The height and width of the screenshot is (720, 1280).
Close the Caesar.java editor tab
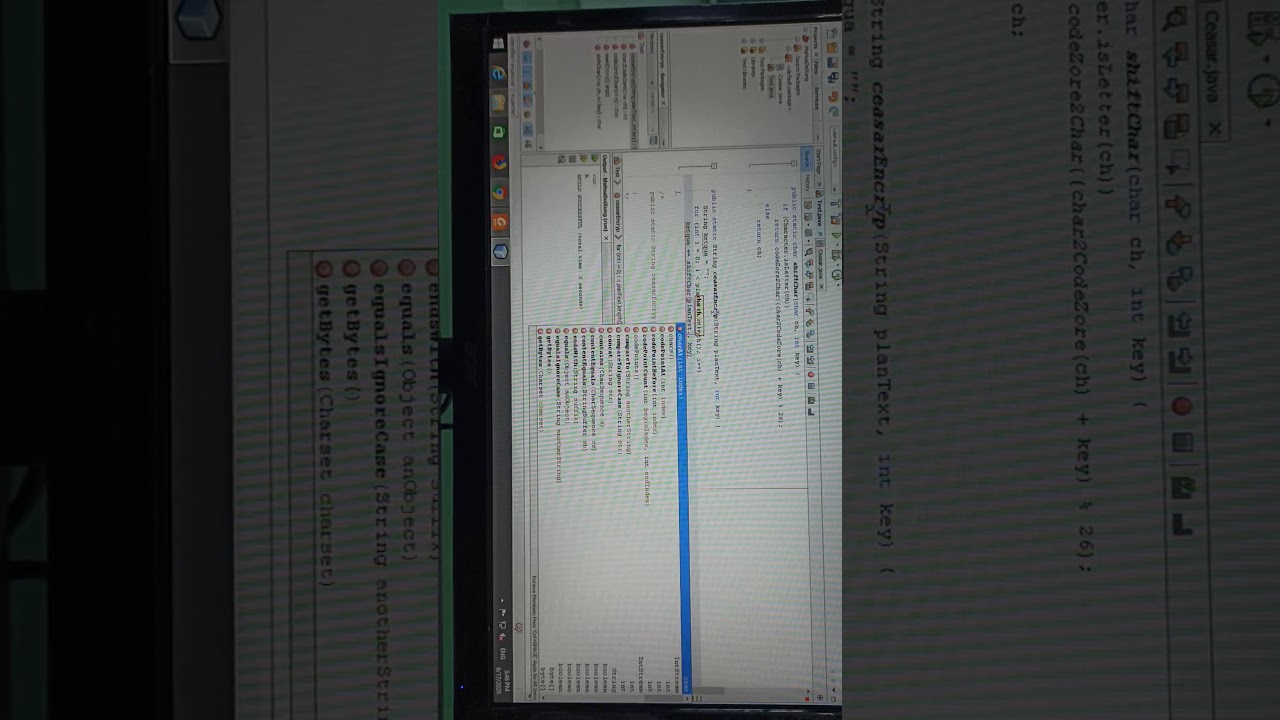[821, 286]
